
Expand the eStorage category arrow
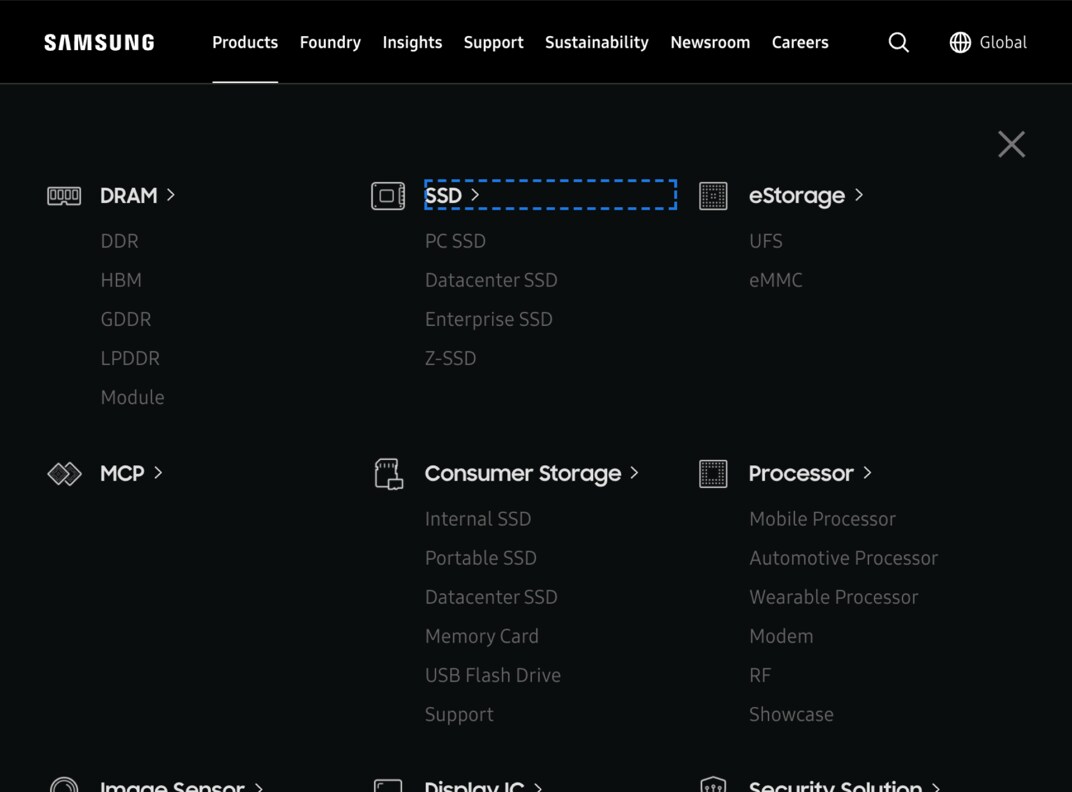tap(859, 195)
